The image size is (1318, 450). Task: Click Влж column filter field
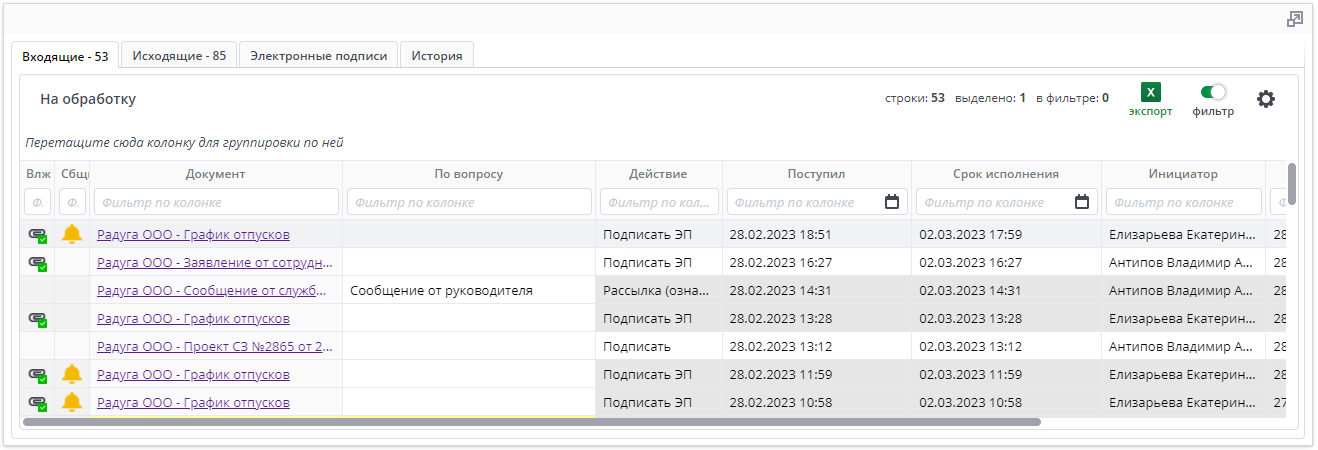[x=38, y=202]
